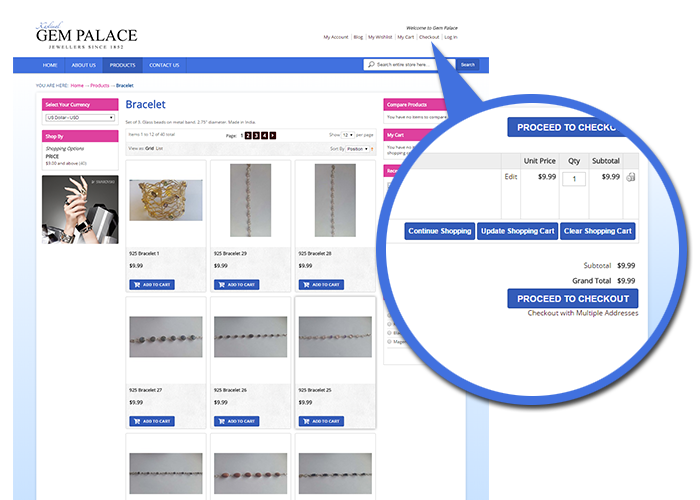Click the 925 Bracelet 29 product name
This screenshot has width=700, height=500.
click(230, 254)
